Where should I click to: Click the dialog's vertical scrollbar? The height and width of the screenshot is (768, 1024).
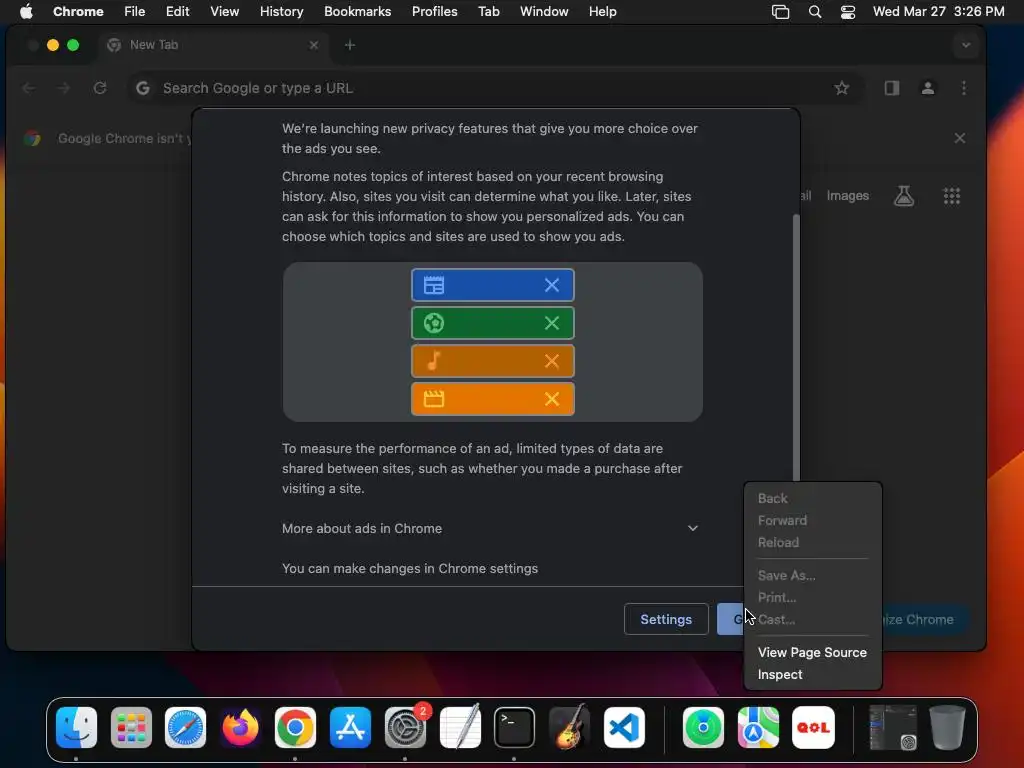795,346
